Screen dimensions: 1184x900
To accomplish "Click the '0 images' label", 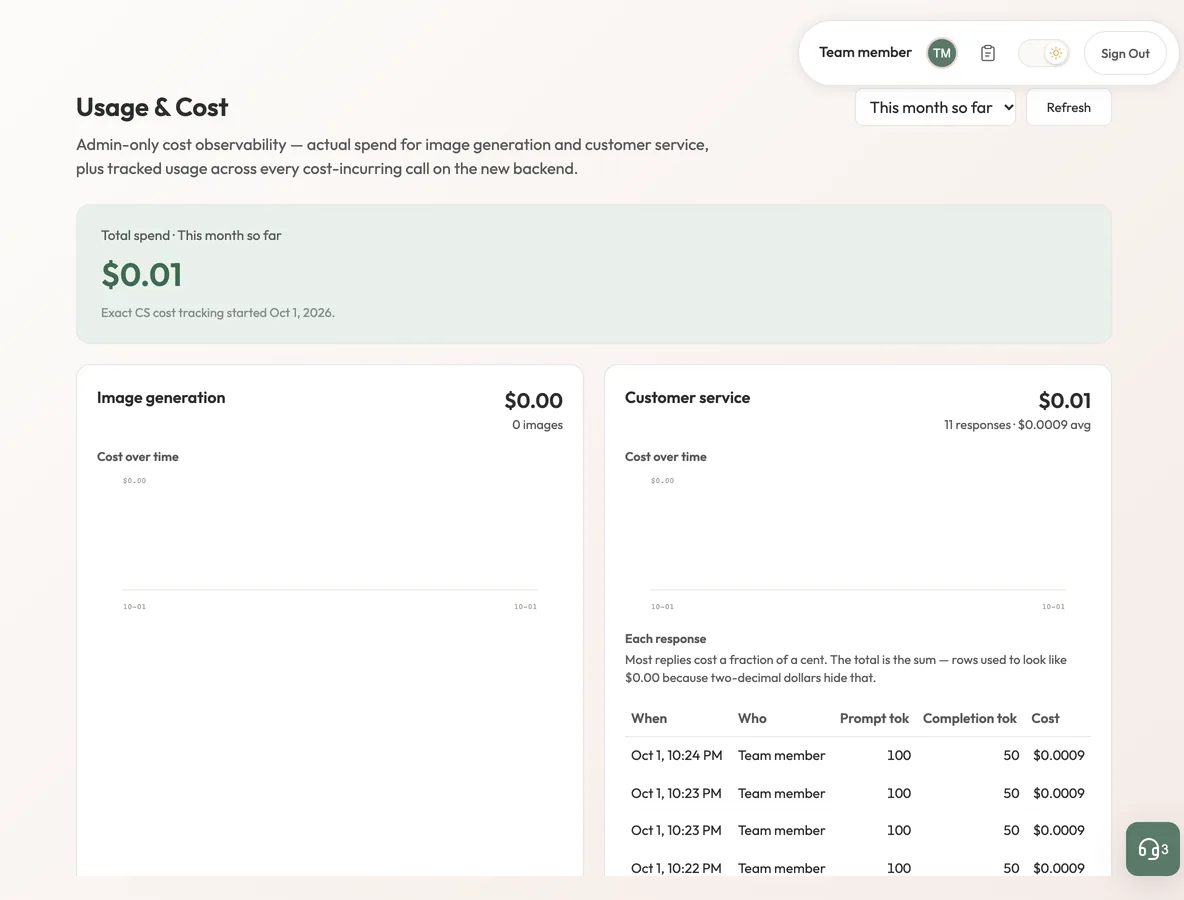I will 537,425.
